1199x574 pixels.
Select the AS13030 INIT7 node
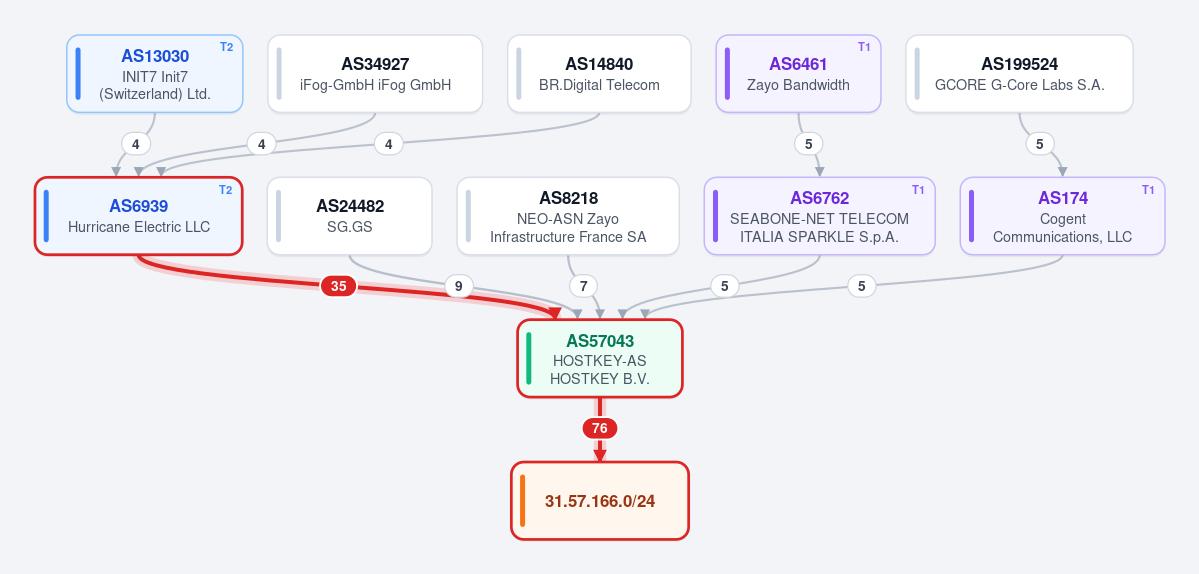[154, 74]
